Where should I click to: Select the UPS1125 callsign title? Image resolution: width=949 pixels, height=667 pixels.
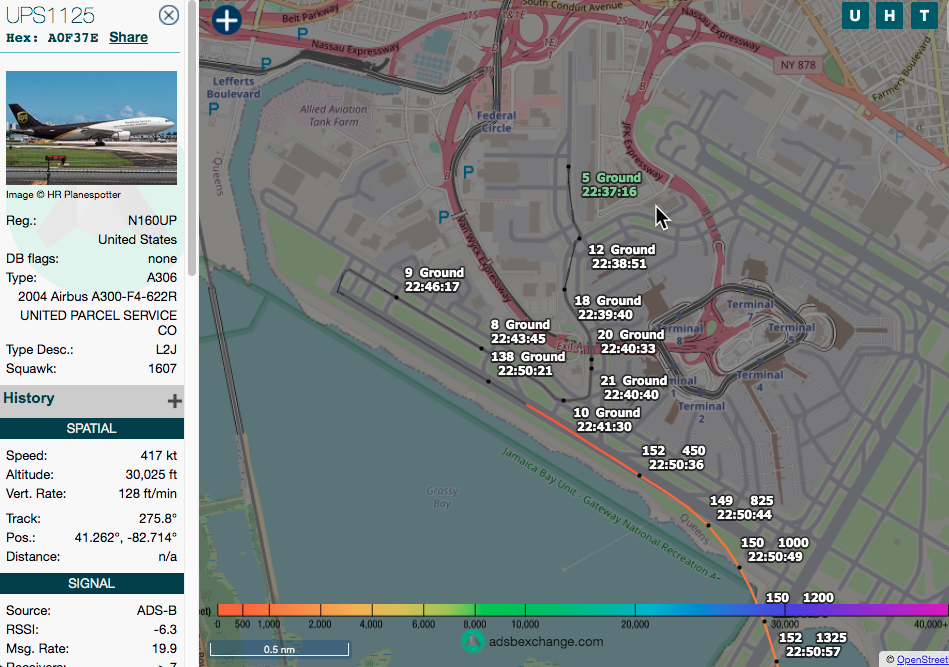(x=50, y=15)
